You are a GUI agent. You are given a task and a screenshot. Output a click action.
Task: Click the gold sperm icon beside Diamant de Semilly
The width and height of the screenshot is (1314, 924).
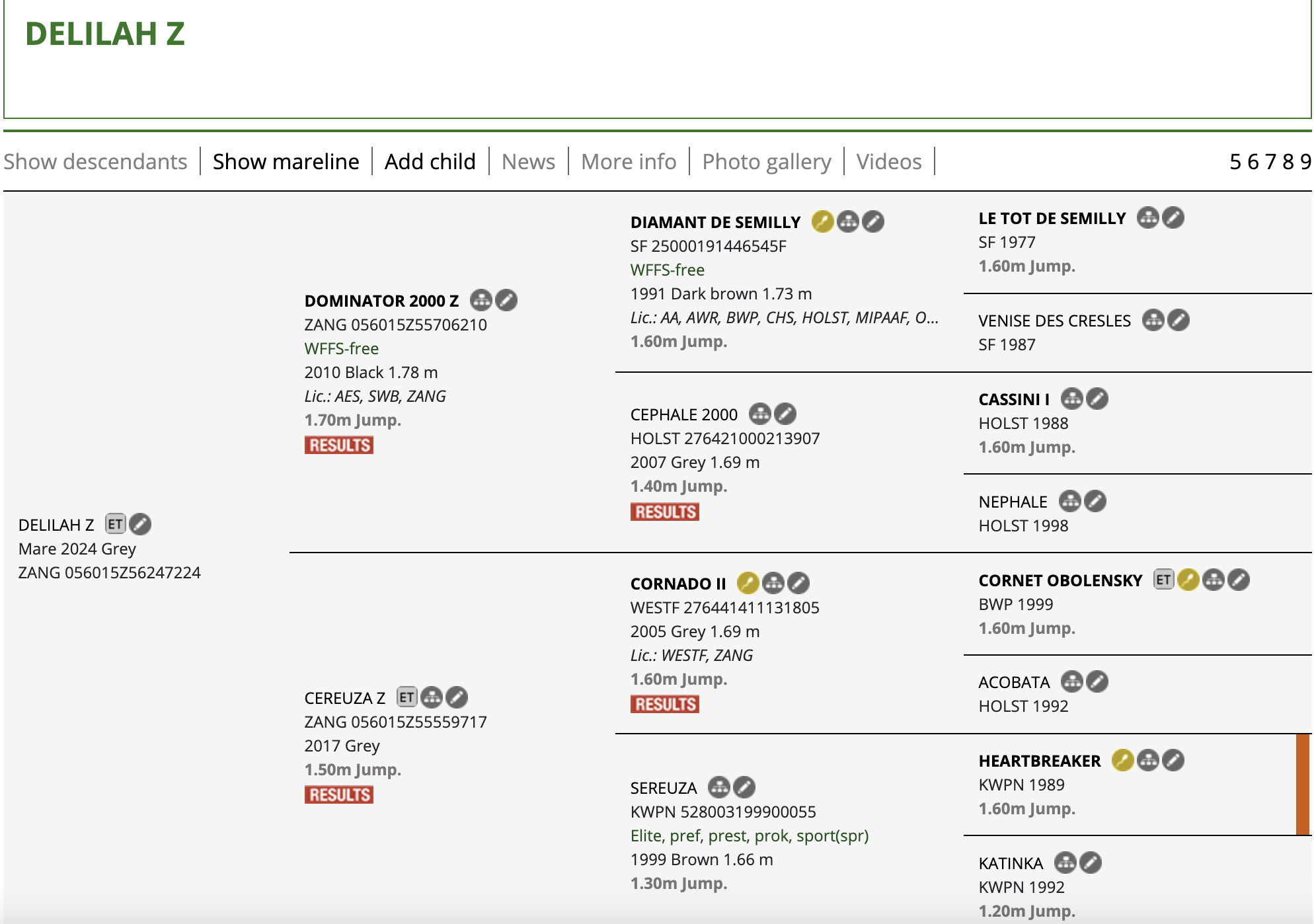(x=822, y=221)
